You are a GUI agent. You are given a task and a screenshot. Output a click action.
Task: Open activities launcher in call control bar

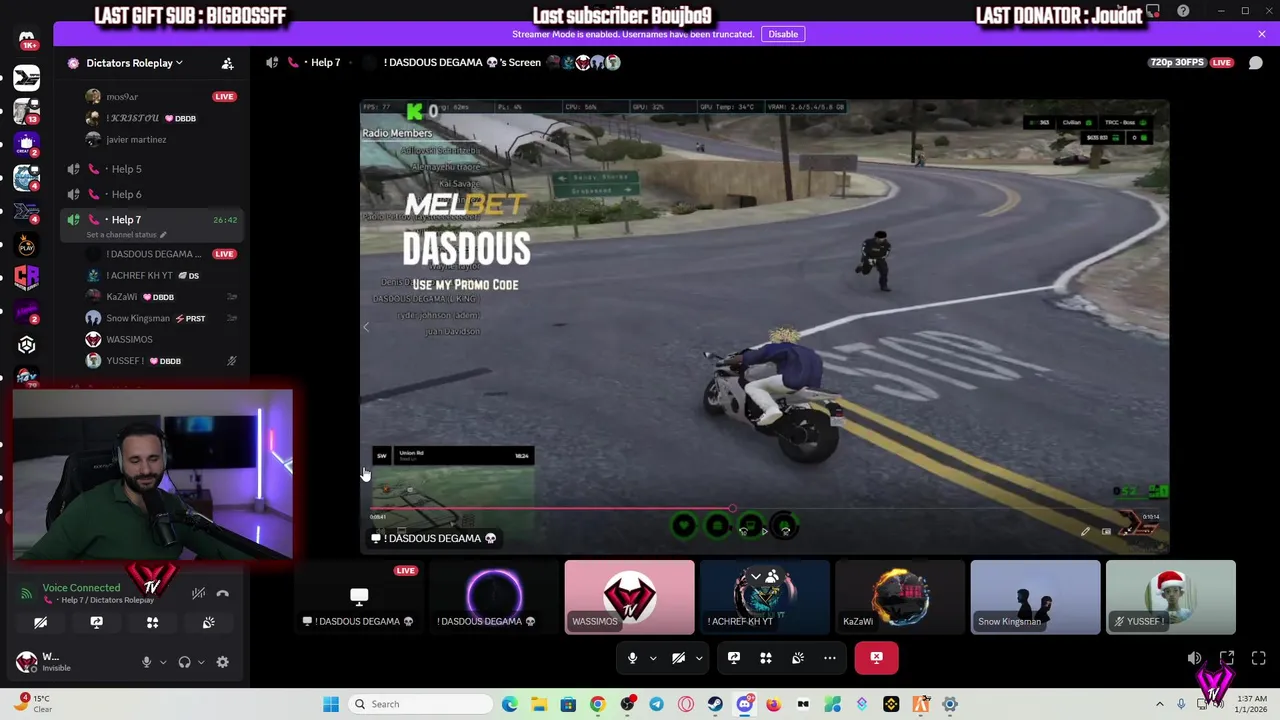point(766,657)
